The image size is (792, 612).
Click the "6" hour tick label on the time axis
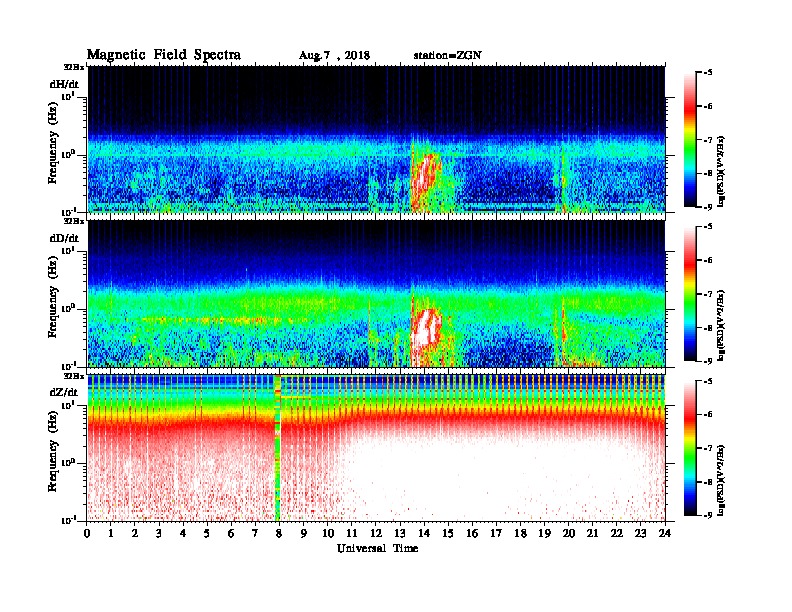coord(231,534)
